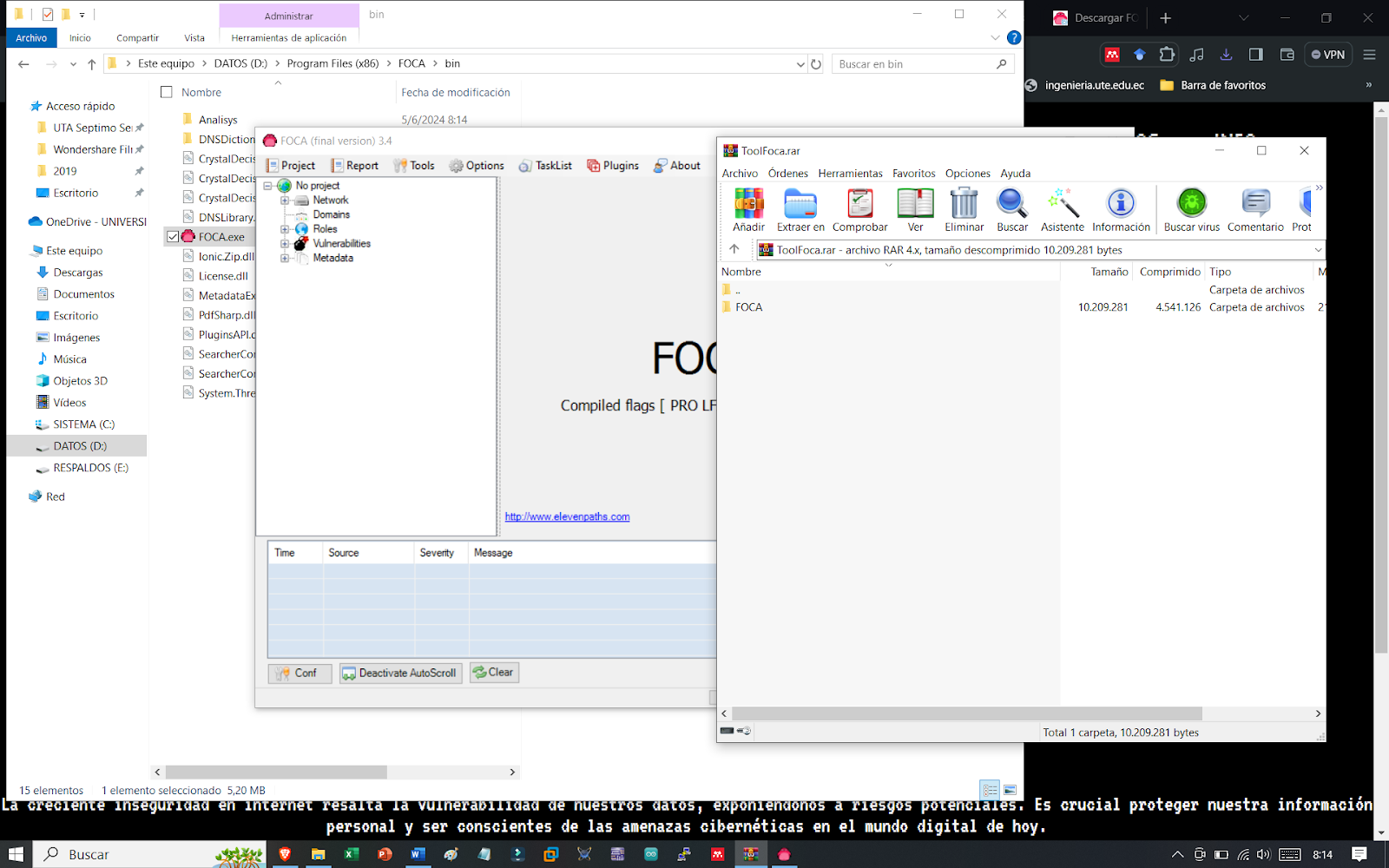The image size is (1389, 868).
Task: Click the FOCA.exe file icon
Action: tap(188, 236)
